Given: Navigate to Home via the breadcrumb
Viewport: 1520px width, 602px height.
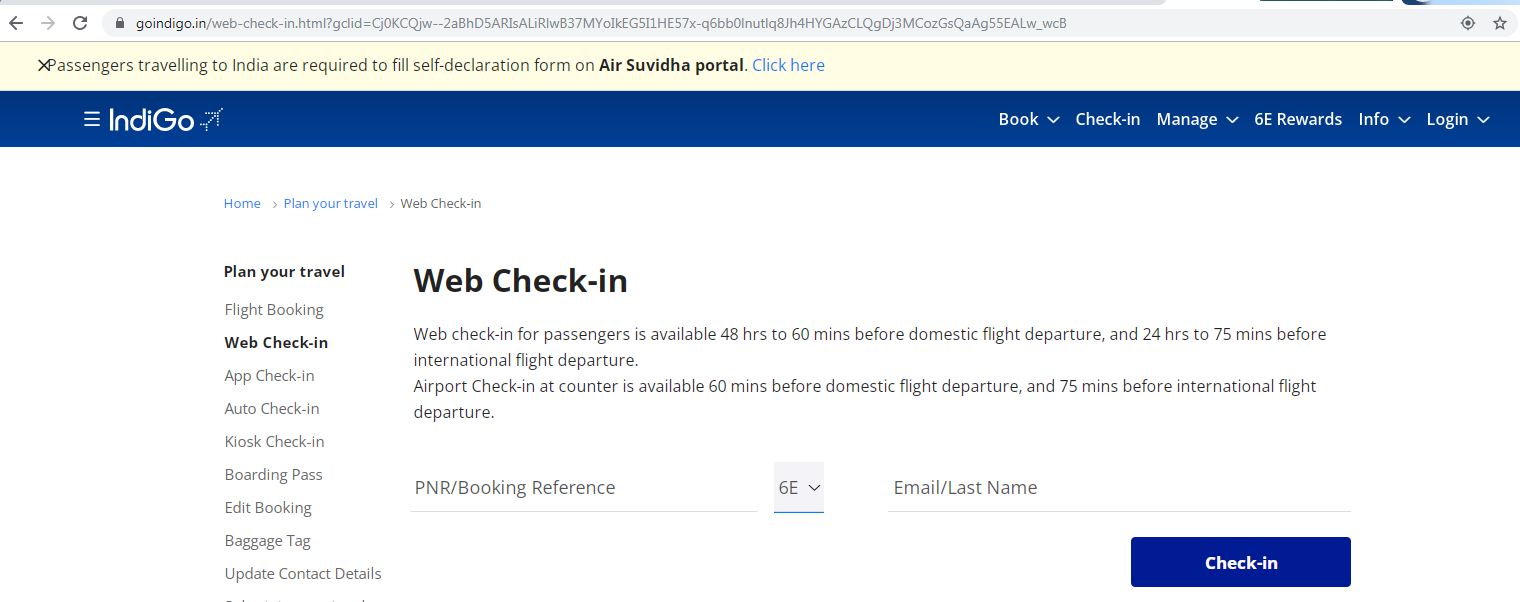Looking at the screenshot, I should coord(242,203).
